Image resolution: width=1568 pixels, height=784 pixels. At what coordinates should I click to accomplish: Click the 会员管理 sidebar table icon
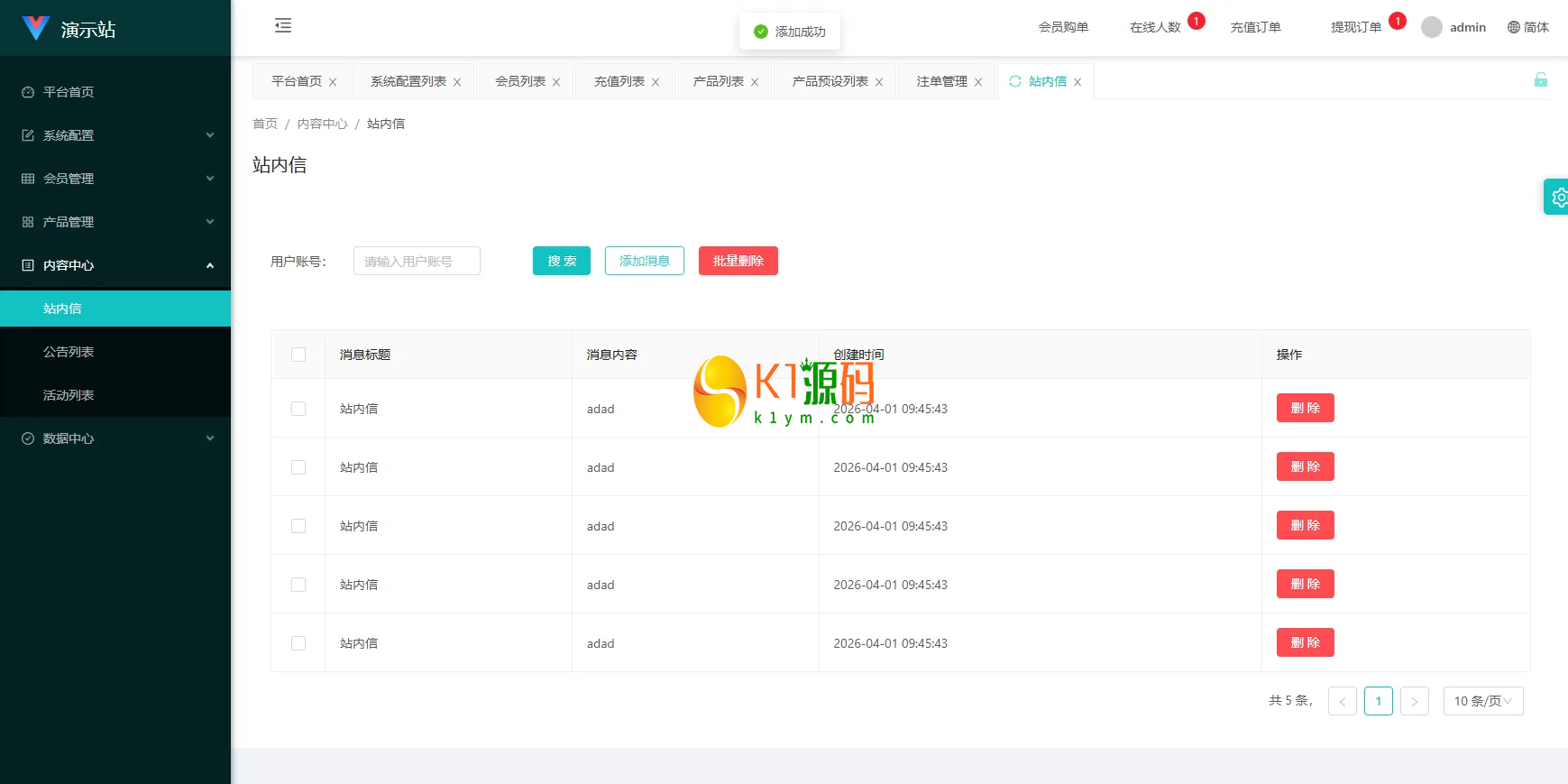click(28, 179)
